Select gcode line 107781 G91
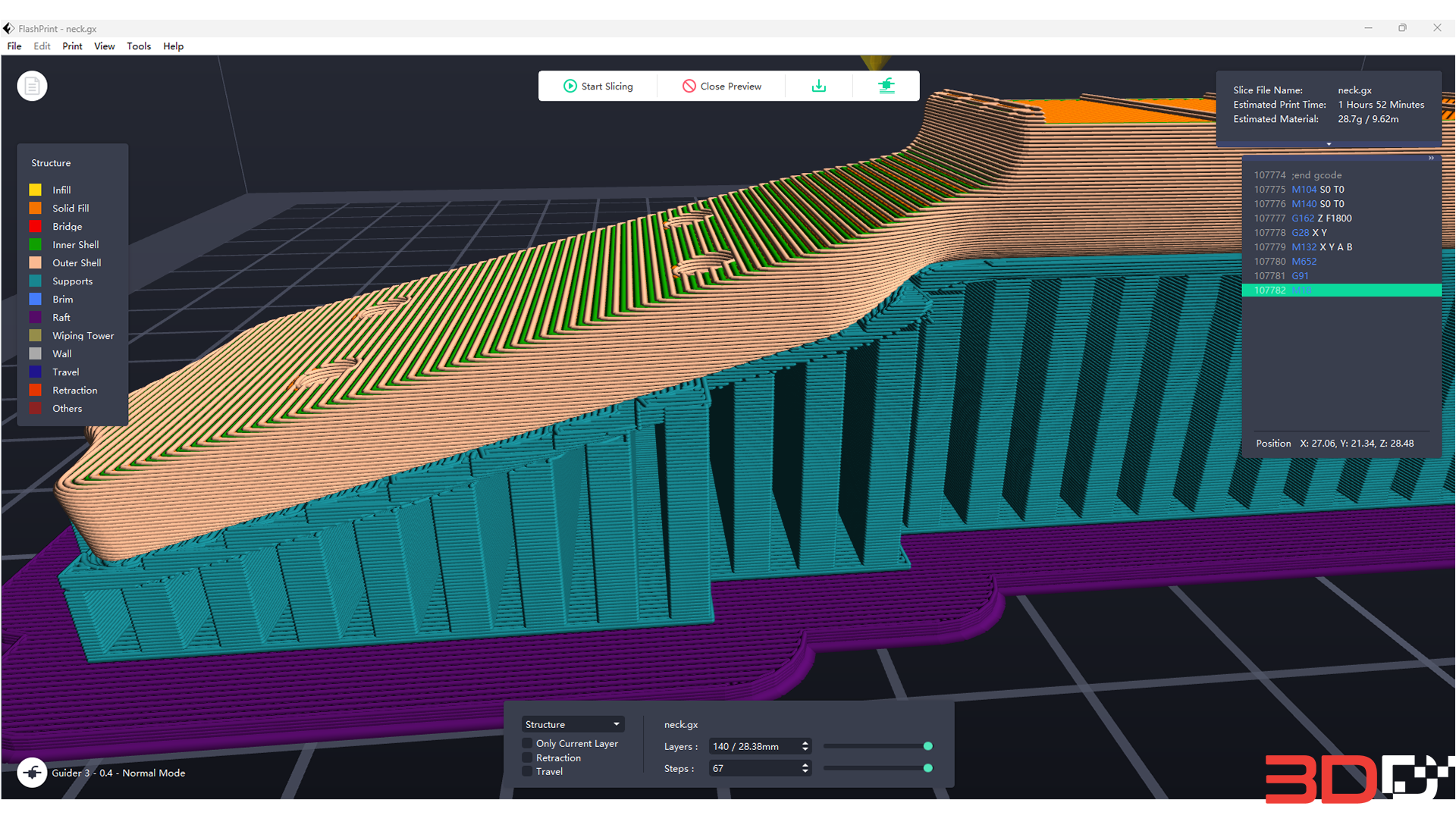 (1341, 276)
